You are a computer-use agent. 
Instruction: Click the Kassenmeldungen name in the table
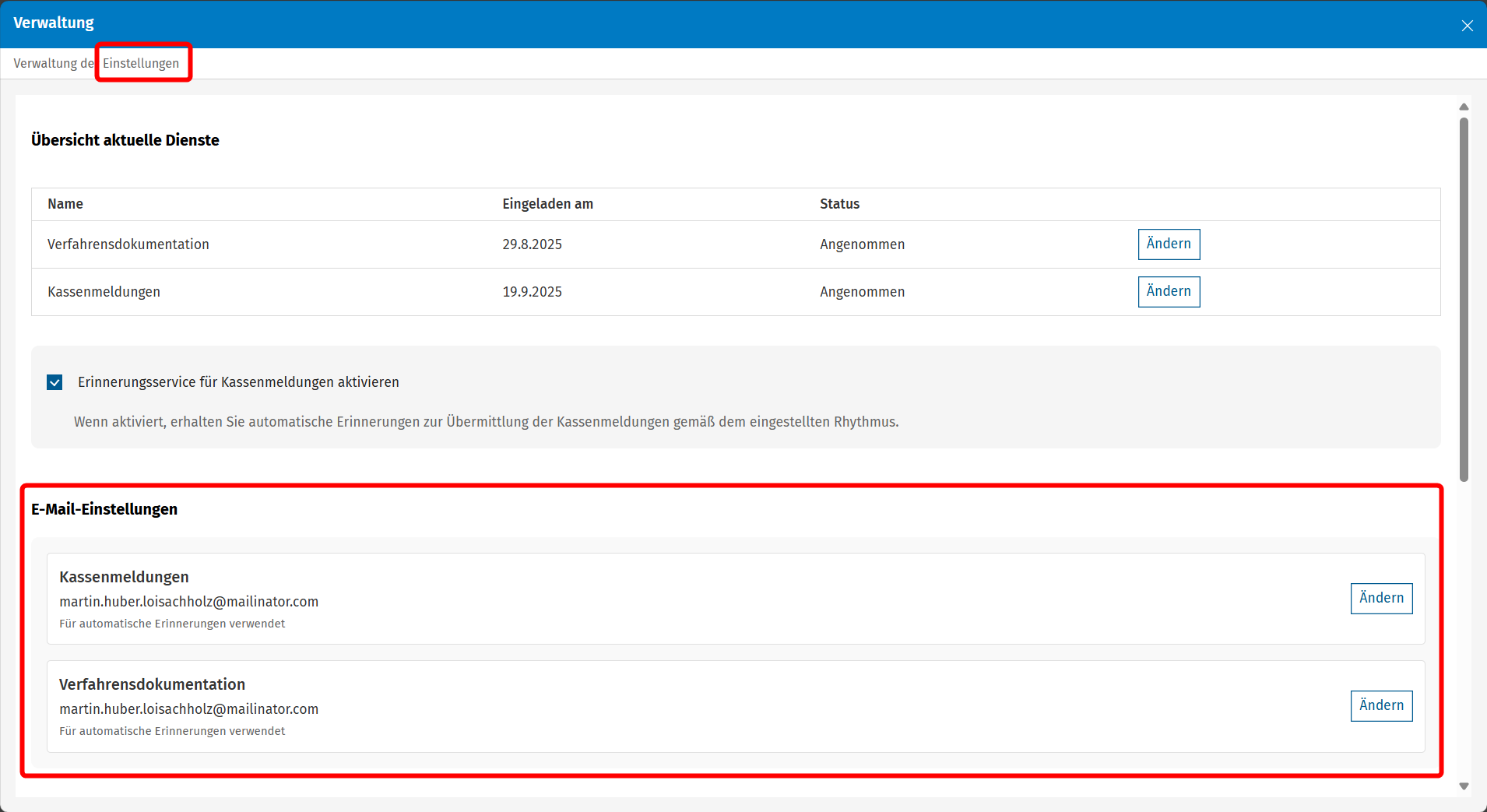point(104,292)
